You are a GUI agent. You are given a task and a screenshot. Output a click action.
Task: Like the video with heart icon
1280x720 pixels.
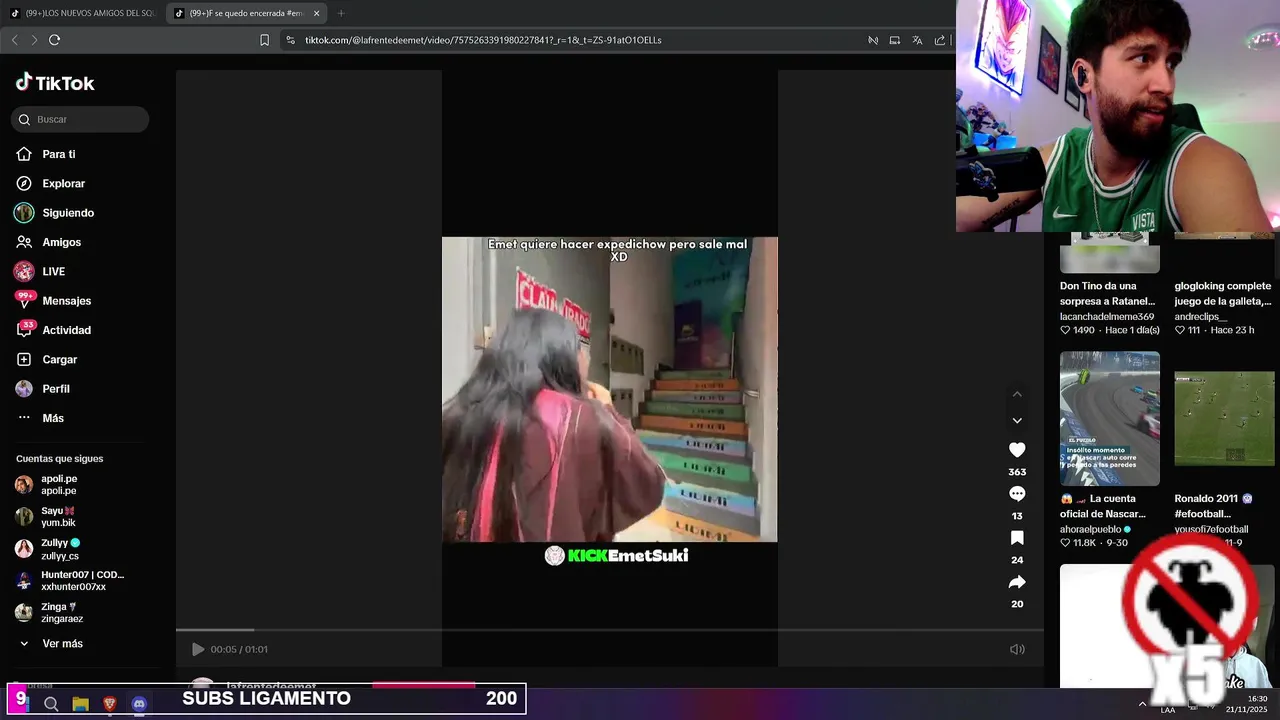click(1017, 450)
